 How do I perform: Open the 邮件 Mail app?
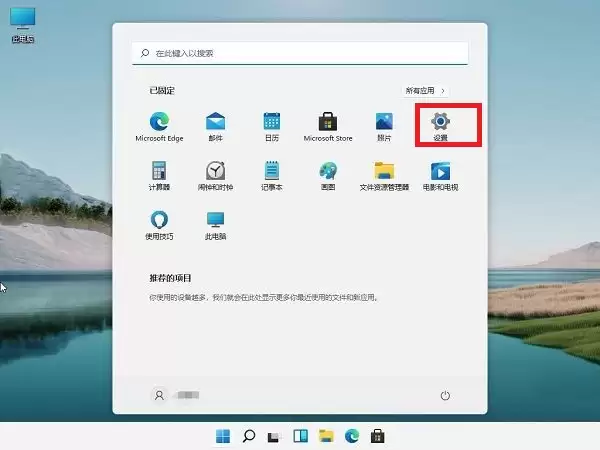pos(215,127)
